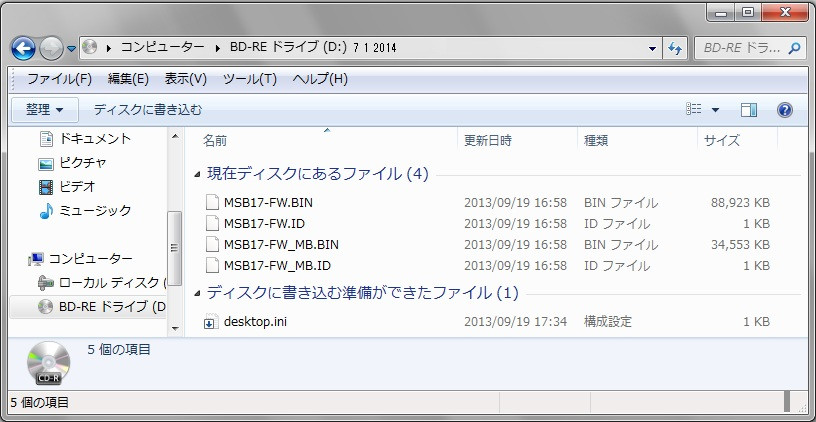Open the ツール(T) menu
The width and height of the screenshot is (816, 422).
pyautogui.click(x=249, y=79)
